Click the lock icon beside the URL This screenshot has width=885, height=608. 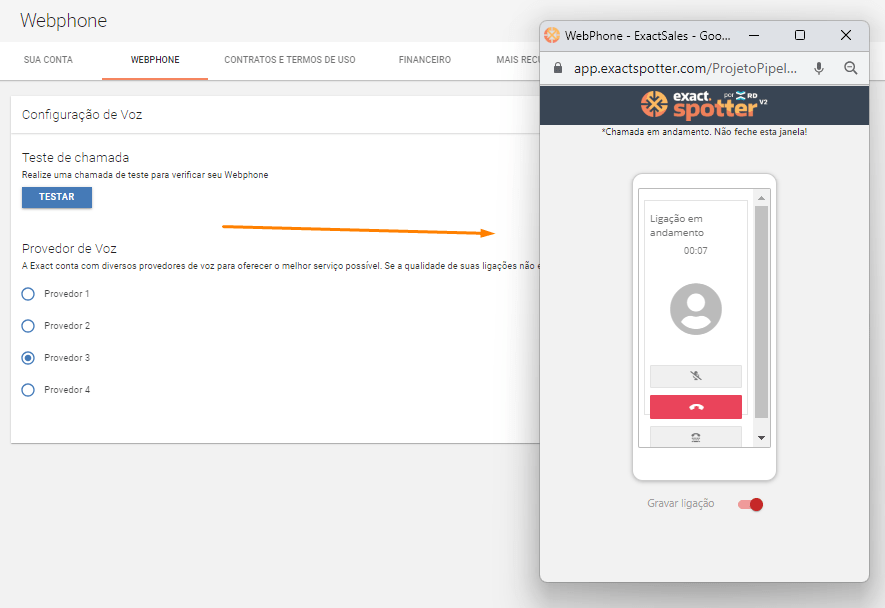click(559, 68)
